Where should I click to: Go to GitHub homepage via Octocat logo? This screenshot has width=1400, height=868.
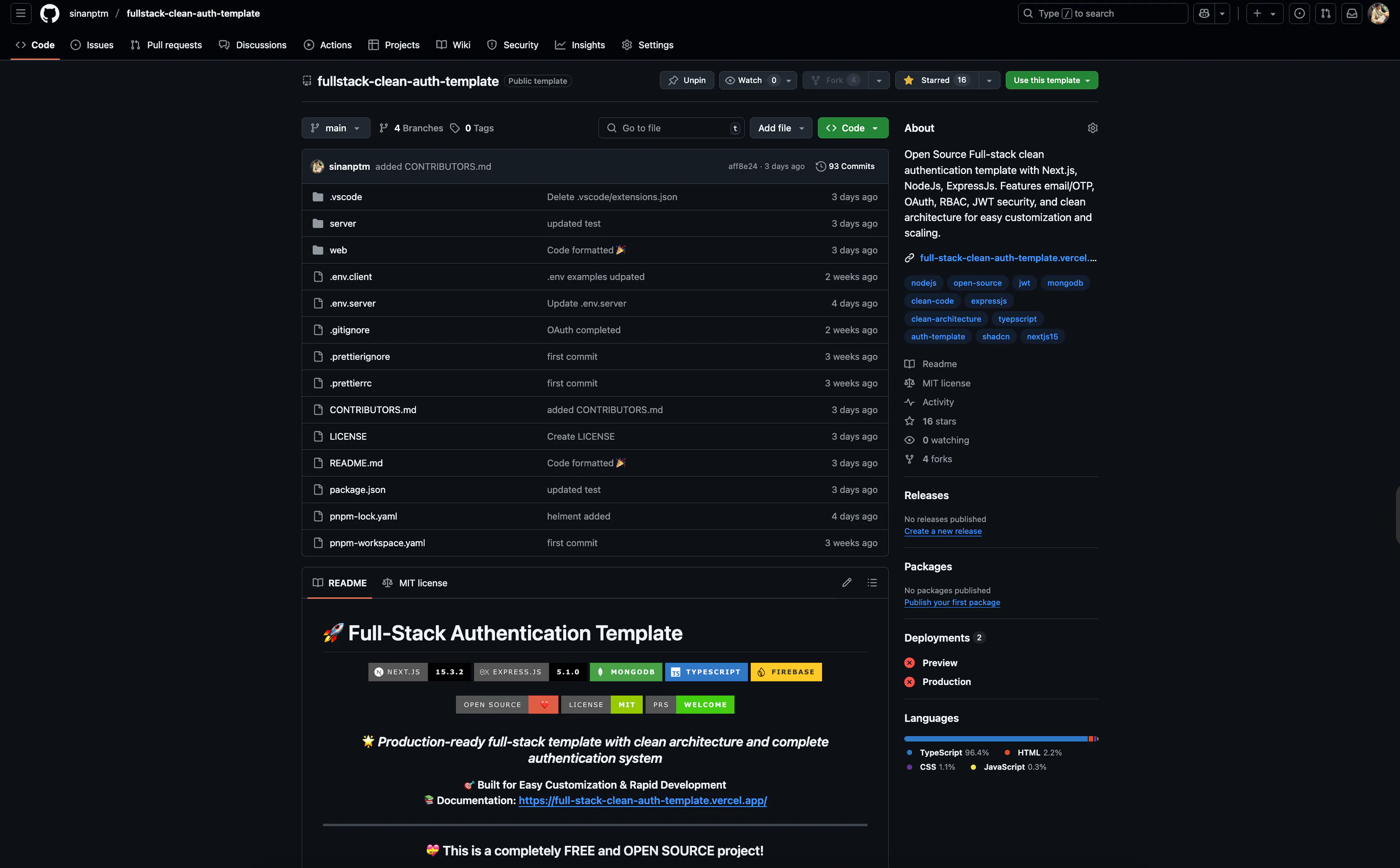[x=50, y=13]
